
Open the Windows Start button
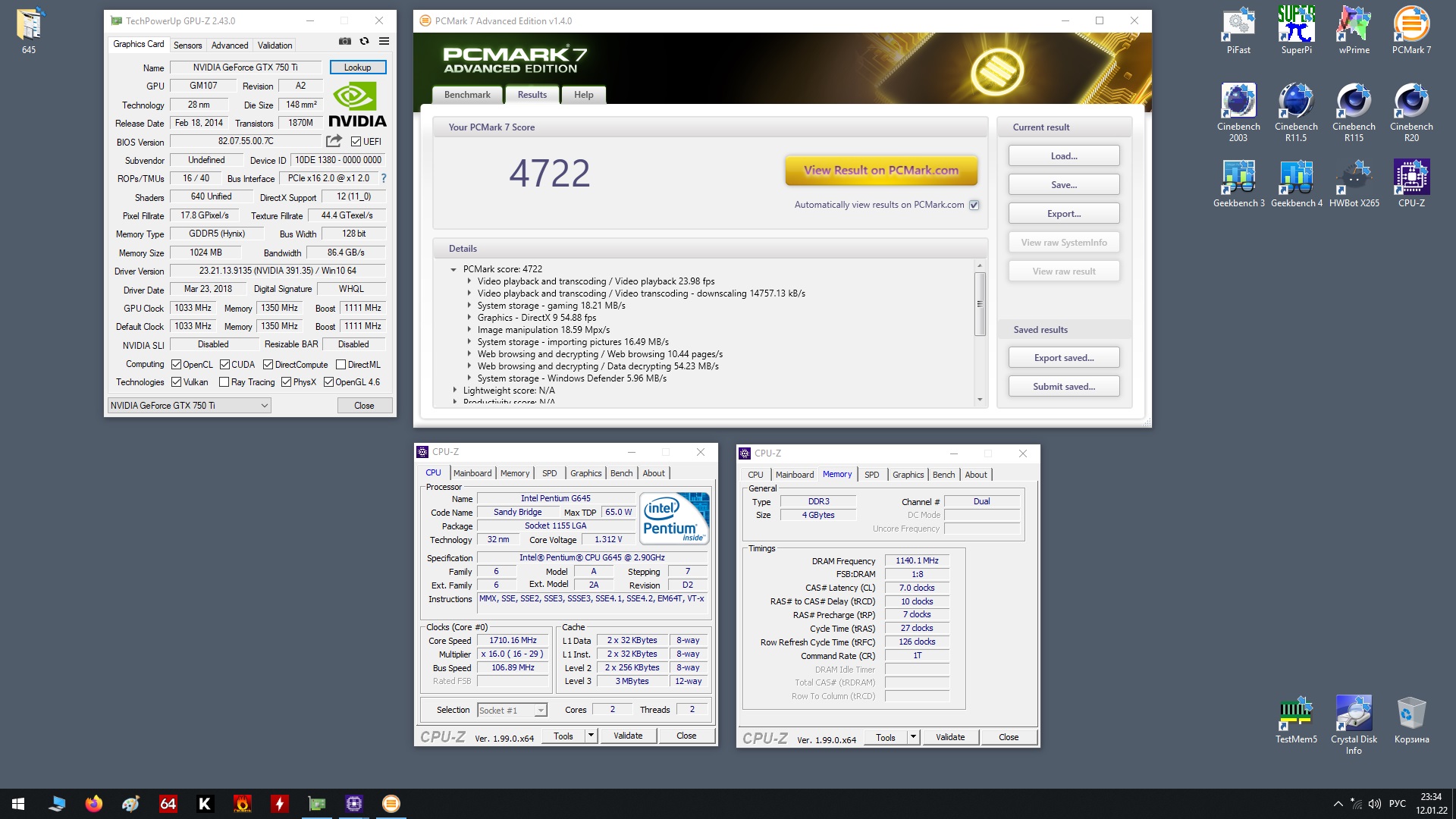coord(18,804)
